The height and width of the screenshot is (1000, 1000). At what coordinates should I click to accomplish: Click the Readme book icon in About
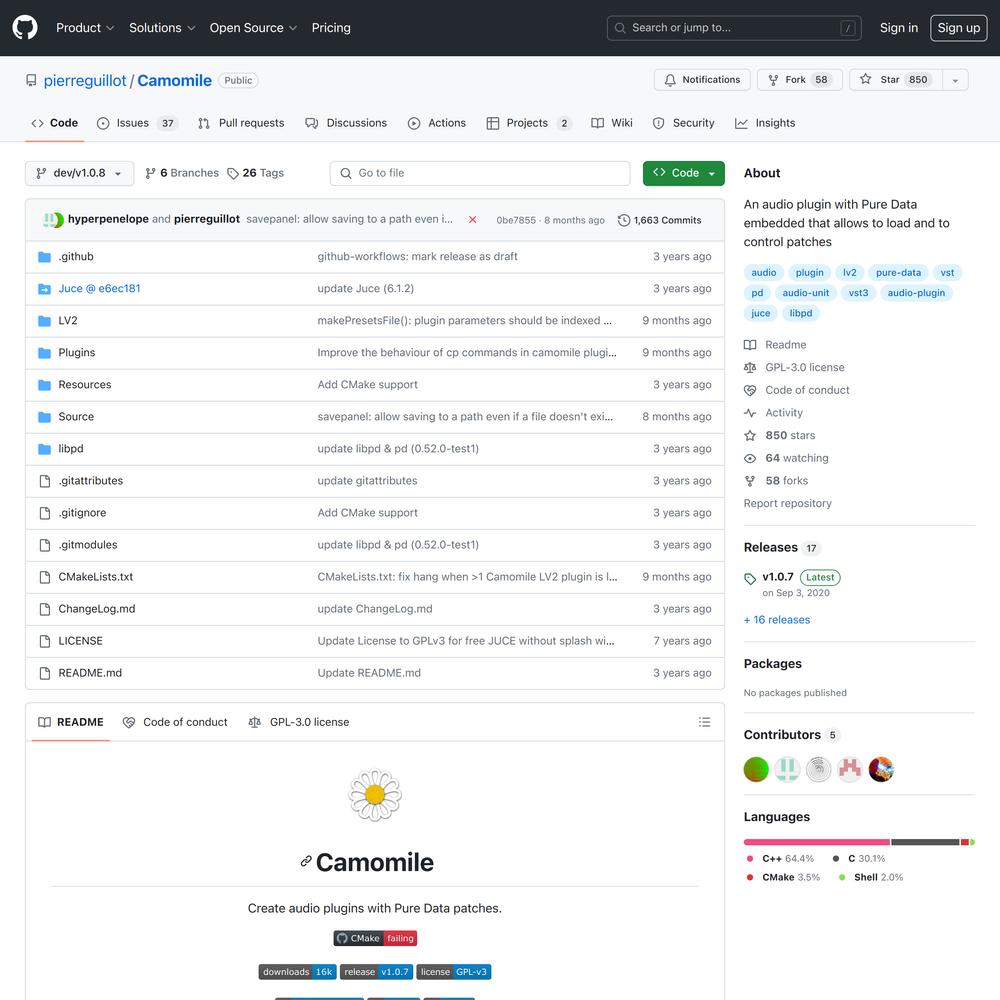click(x=750, y=345)
